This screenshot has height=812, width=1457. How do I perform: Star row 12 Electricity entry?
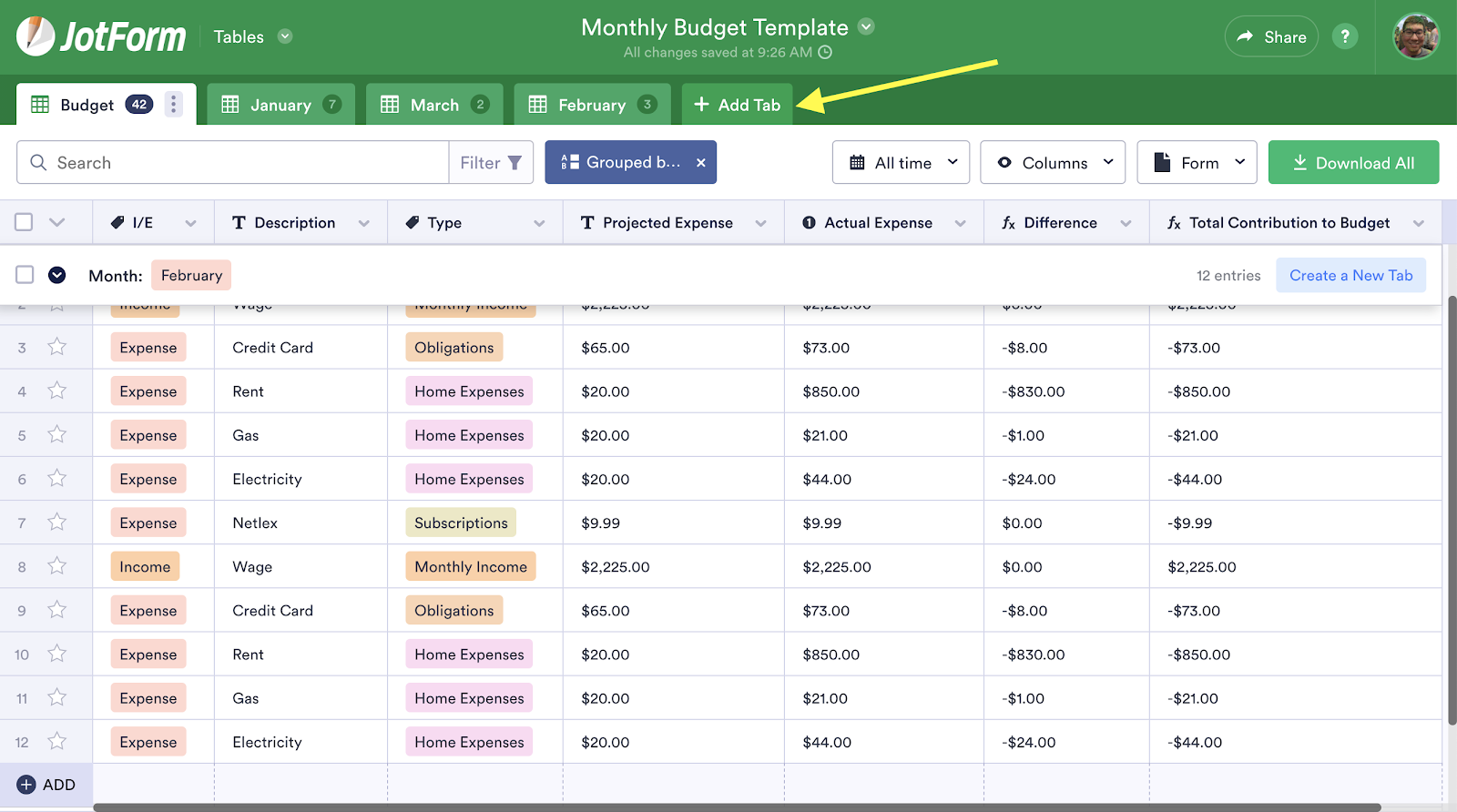[x=57, y=741]
